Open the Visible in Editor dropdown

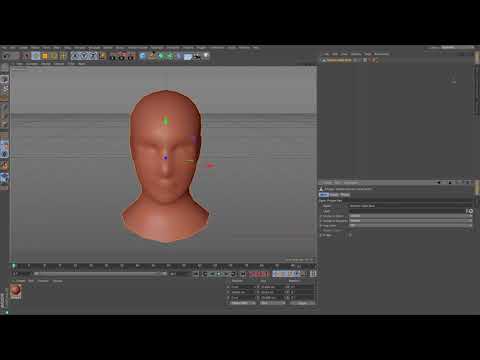(x=410, y=216)
